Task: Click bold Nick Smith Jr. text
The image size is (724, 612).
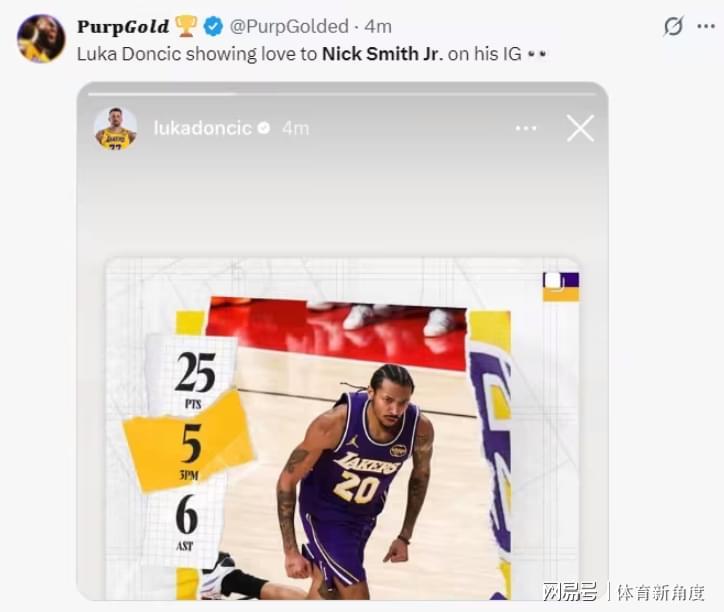Action: coord(382,54)
